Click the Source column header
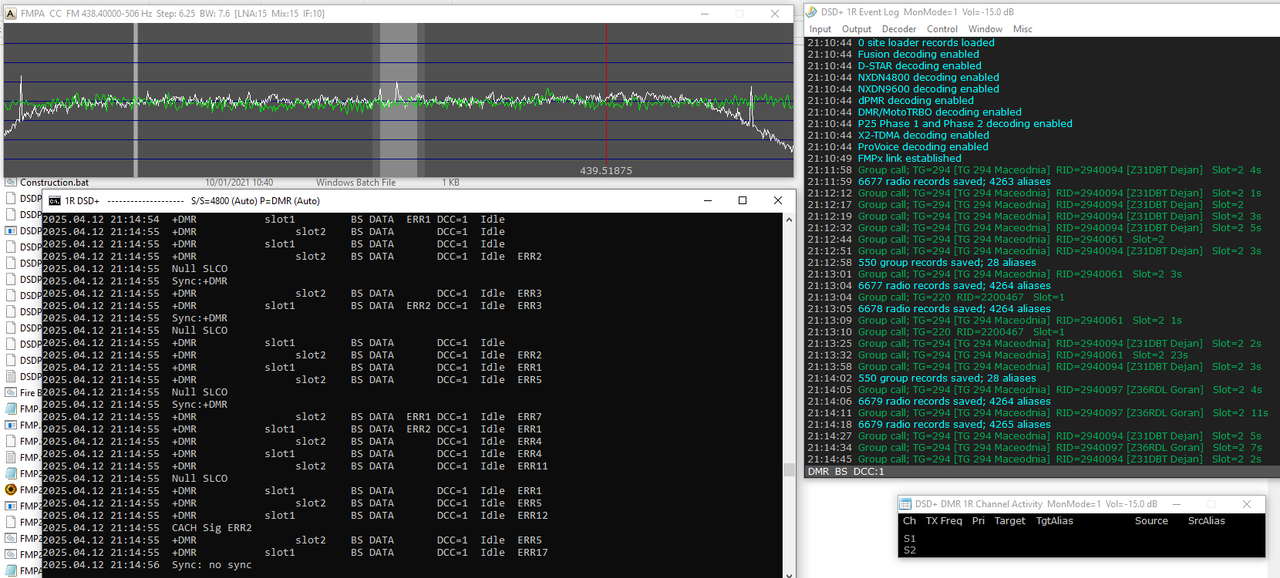Viewport: 1280px width, 578px height. click(x=1151, y=521)
